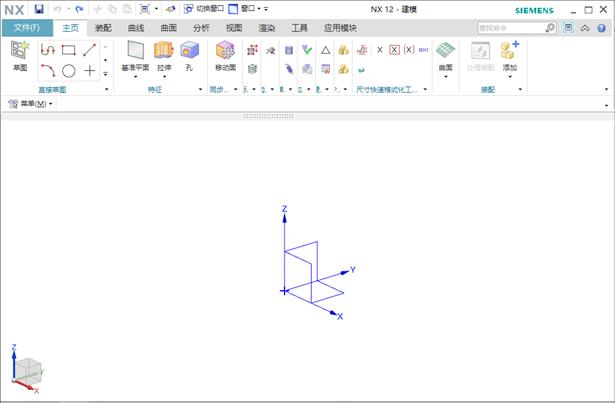Expand the Window (窗口) dropdown

[243, 9]
